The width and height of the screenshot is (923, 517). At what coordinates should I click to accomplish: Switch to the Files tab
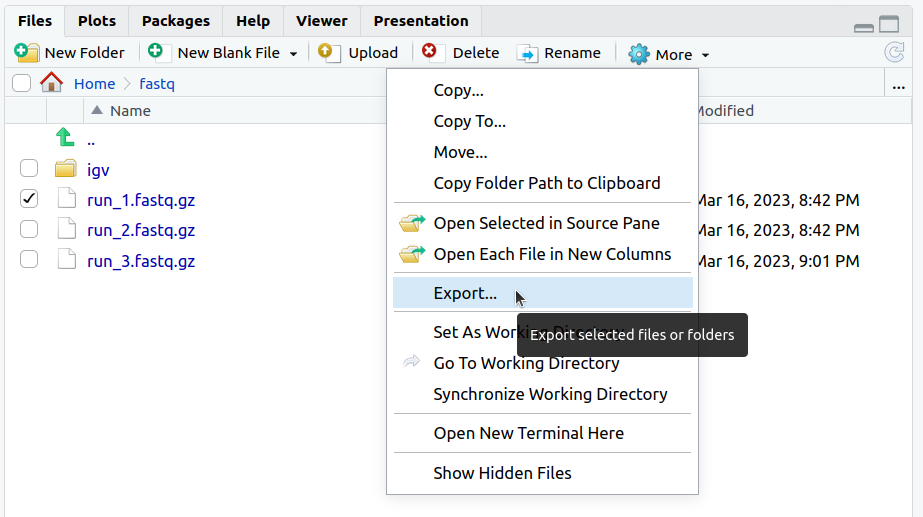tap(35, 21)
